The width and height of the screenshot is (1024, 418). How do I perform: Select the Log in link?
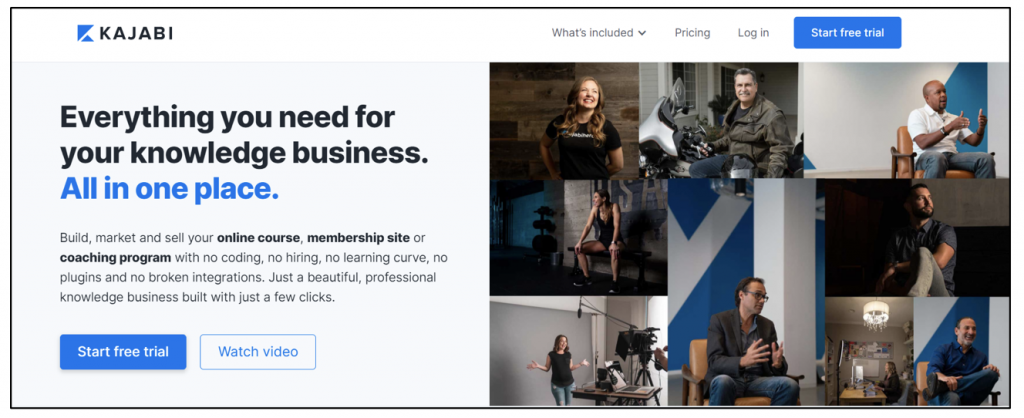pyautogui.click(x=753, y=33)
